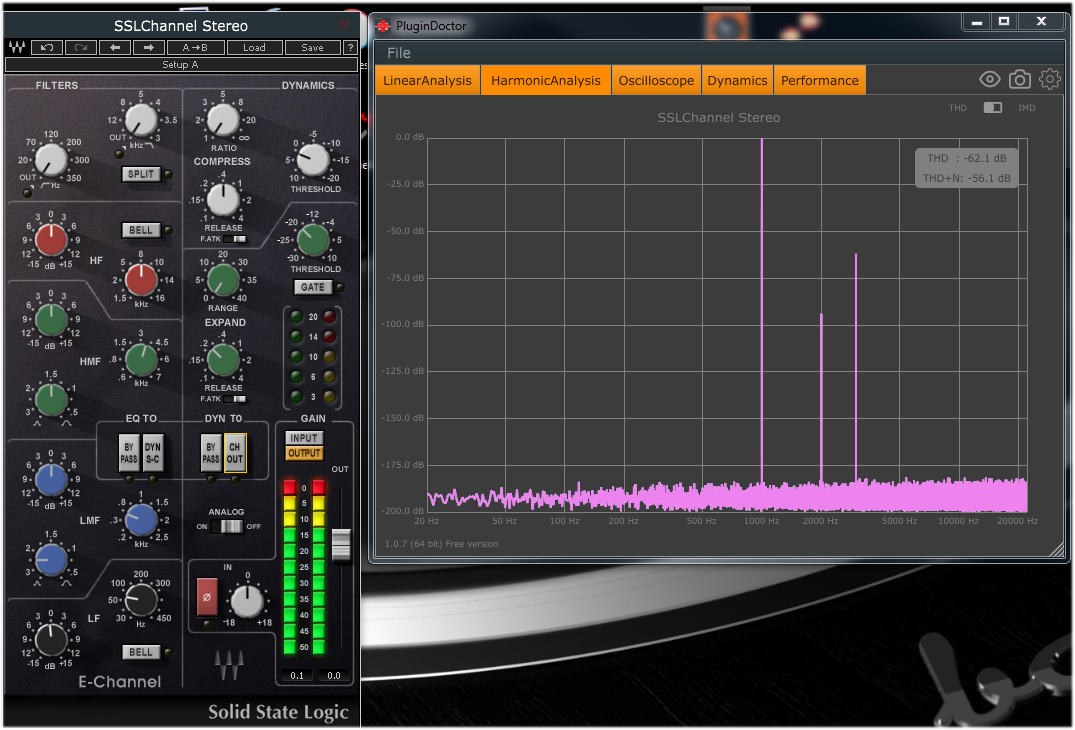Click the low-pass filter kHz knob
This screenshot has width=1075, height=730.
click(141, 120)
